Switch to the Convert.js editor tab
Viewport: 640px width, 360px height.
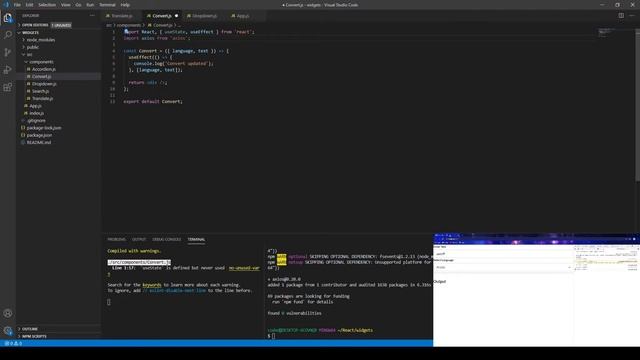pos(162,16)
